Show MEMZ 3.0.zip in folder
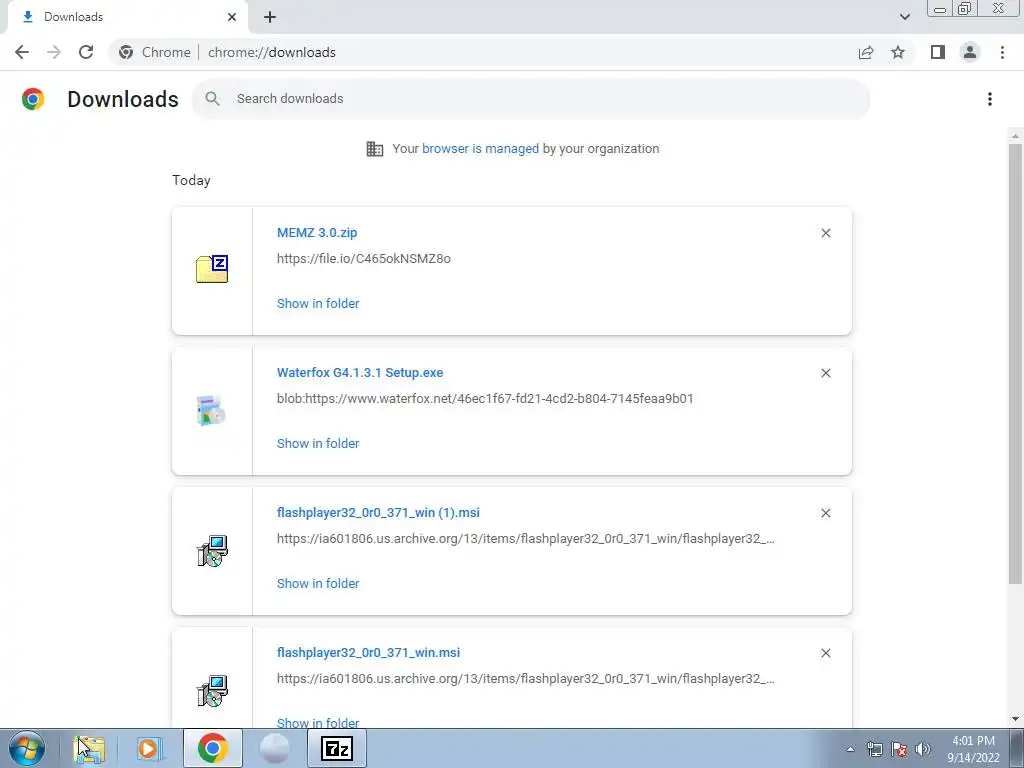 pos(318,303)
